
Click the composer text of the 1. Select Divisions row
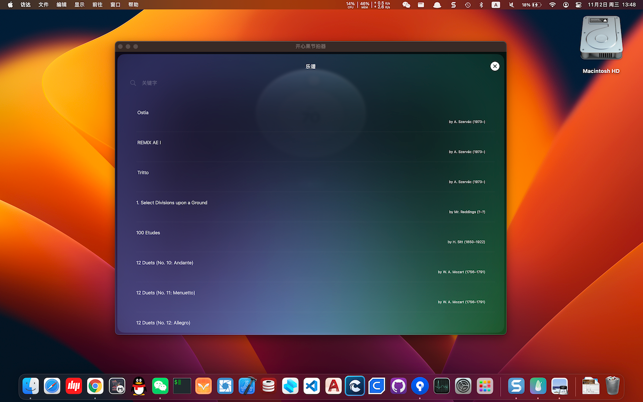[467, 212]
